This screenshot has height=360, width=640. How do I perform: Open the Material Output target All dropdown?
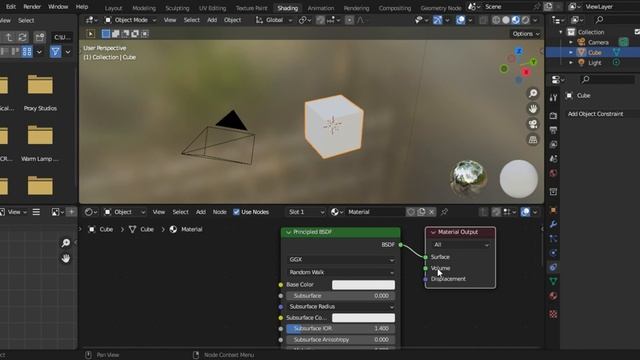(460, 244)
